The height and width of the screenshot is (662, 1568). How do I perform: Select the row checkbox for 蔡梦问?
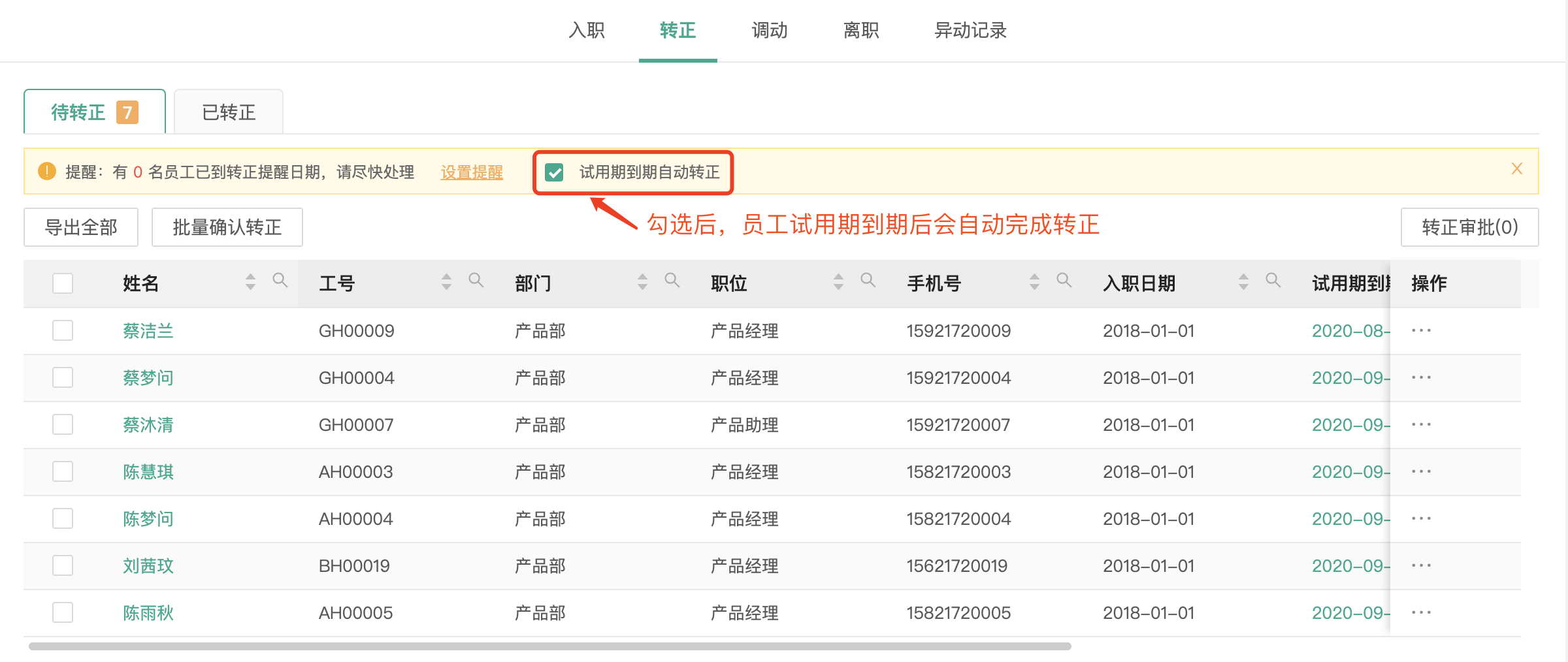pyautogui.click(x=63, y=377)
